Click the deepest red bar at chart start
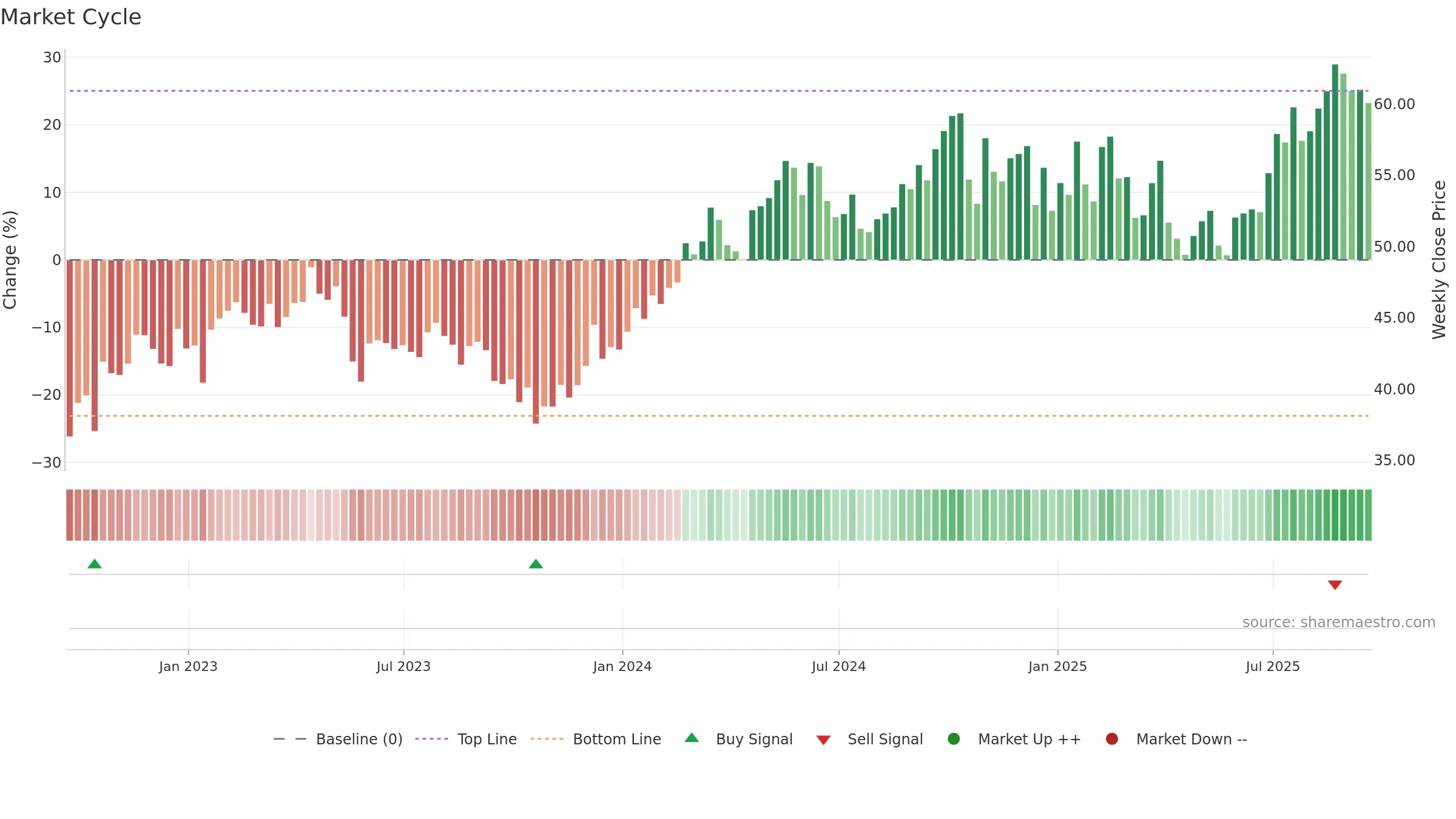 [70, 348]
